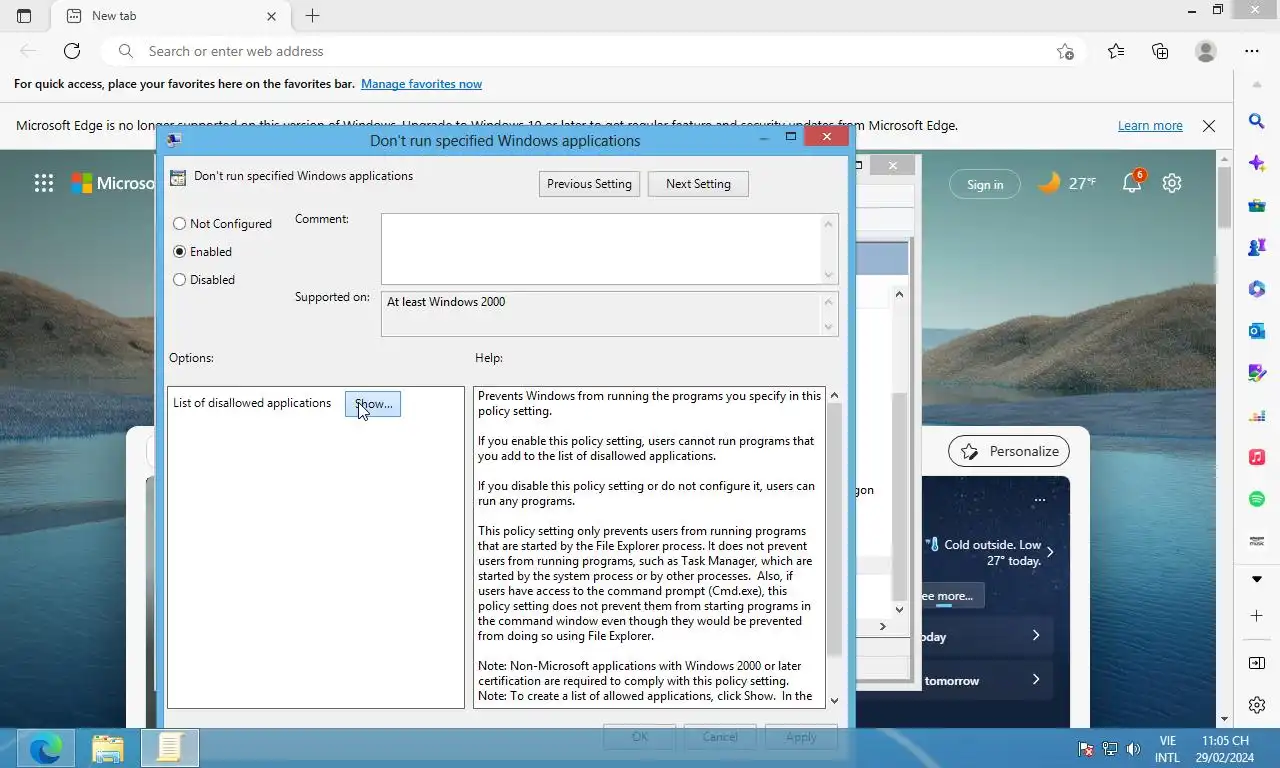The height and width of the screenshot is (768, 1280).
Task: Open File Explorer from the taskbar
Action: (108, 748)
